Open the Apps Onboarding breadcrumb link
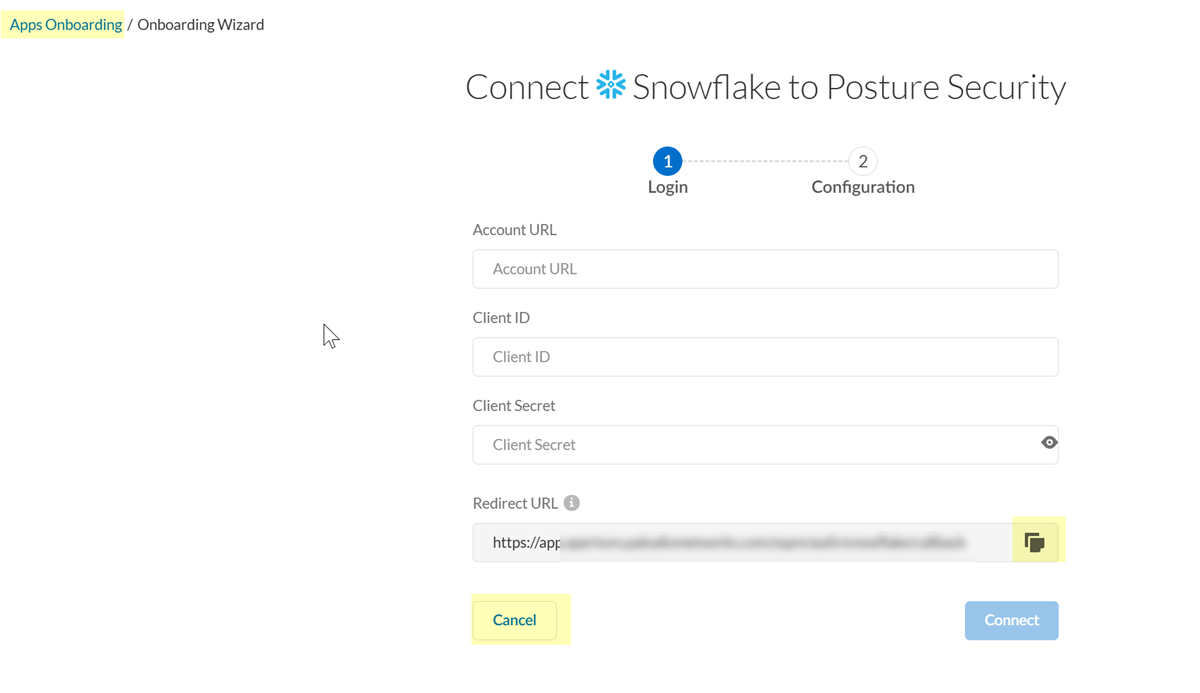 66,25
